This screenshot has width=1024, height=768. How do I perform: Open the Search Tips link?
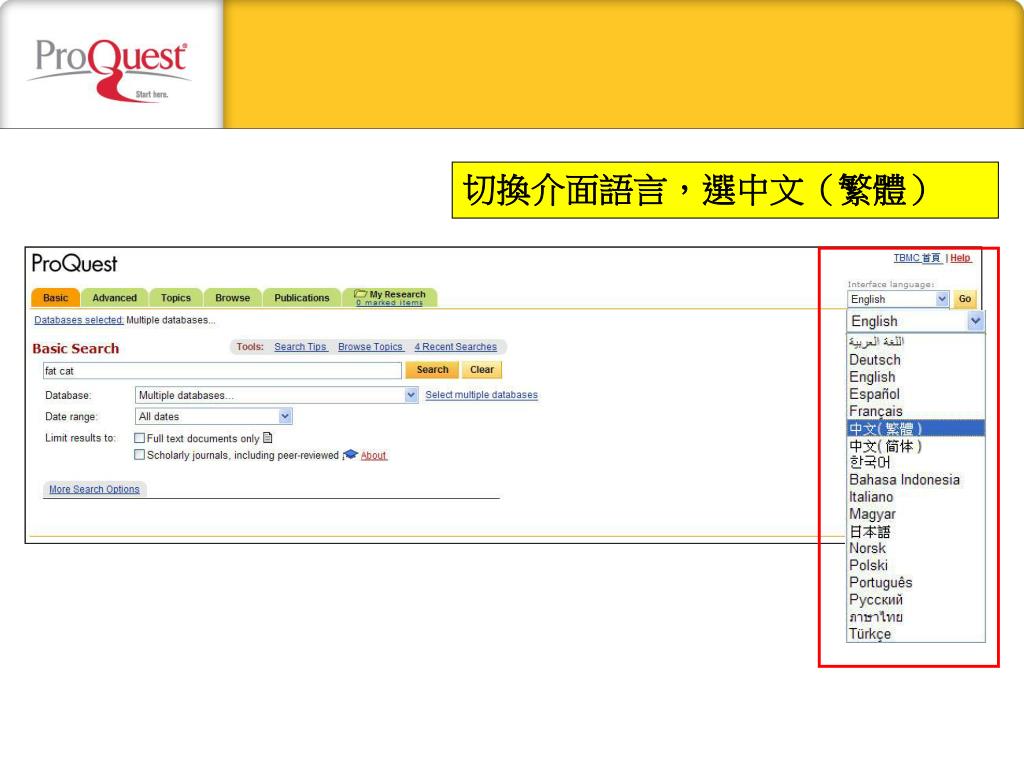(300, 347)
